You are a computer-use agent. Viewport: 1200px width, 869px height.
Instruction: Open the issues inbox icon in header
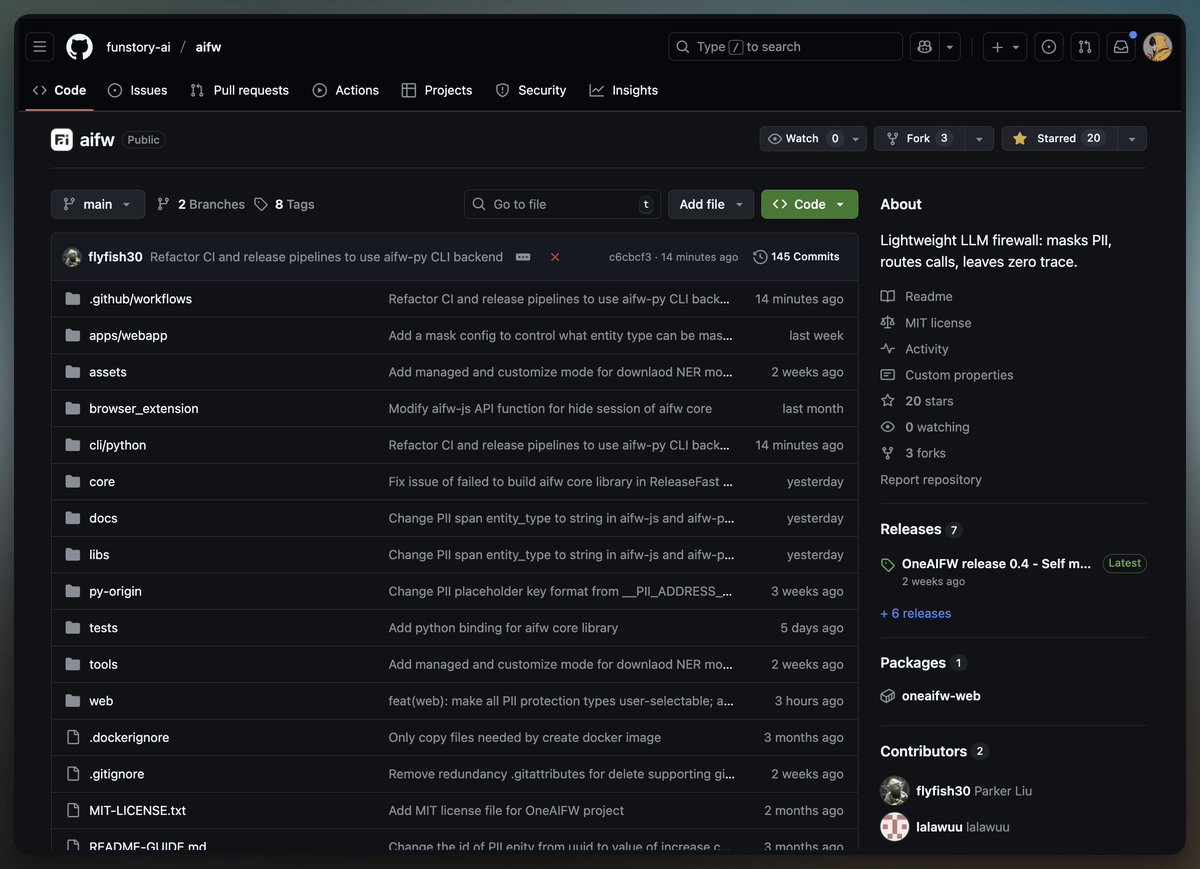(x=1049, y=47)
